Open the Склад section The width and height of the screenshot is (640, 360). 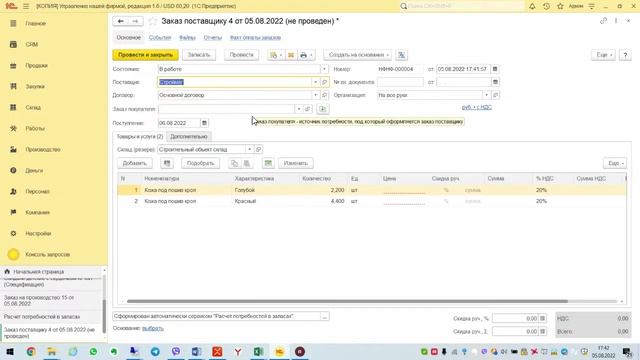33,107
